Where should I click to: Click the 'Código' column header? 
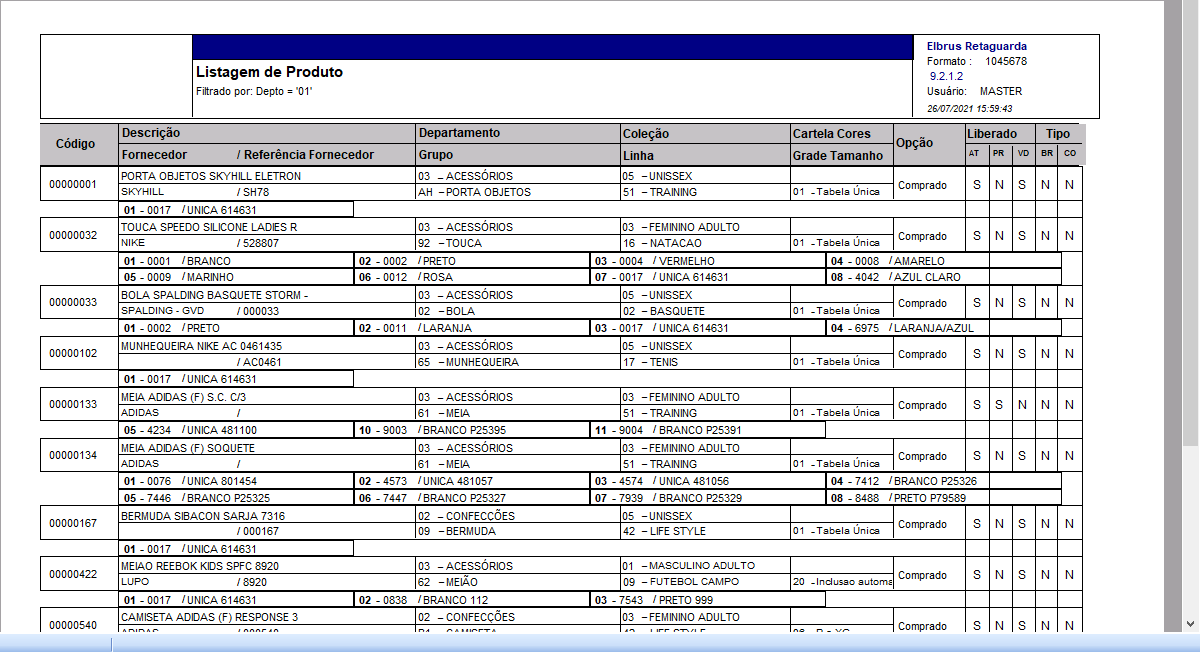pos(75,144)
